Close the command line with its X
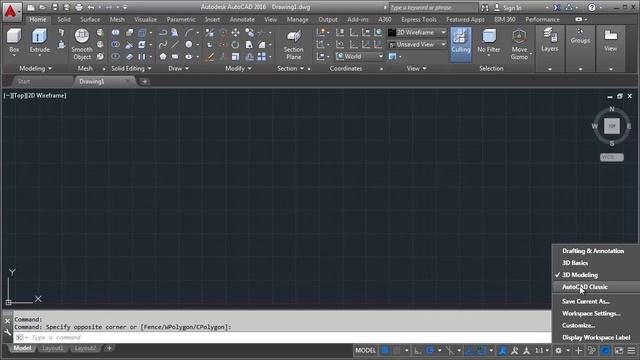 coord(7,321)
